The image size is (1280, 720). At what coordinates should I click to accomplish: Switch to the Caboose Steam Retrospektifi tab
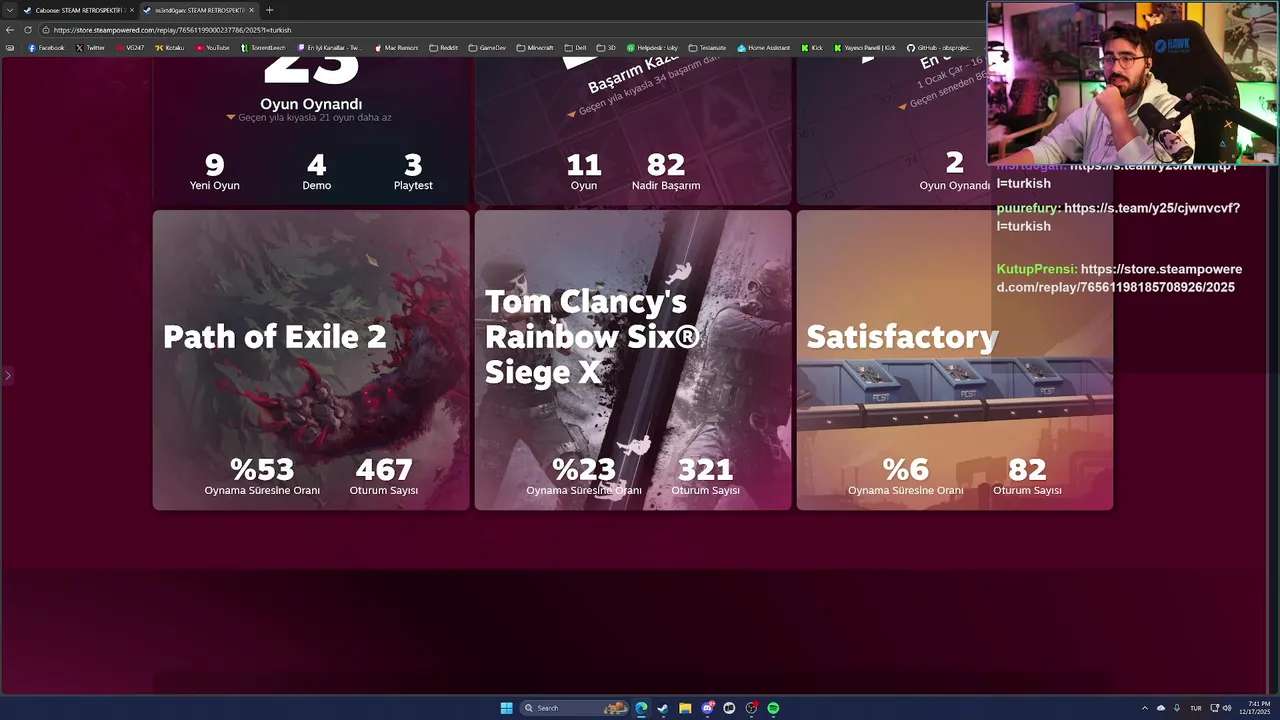78,10
